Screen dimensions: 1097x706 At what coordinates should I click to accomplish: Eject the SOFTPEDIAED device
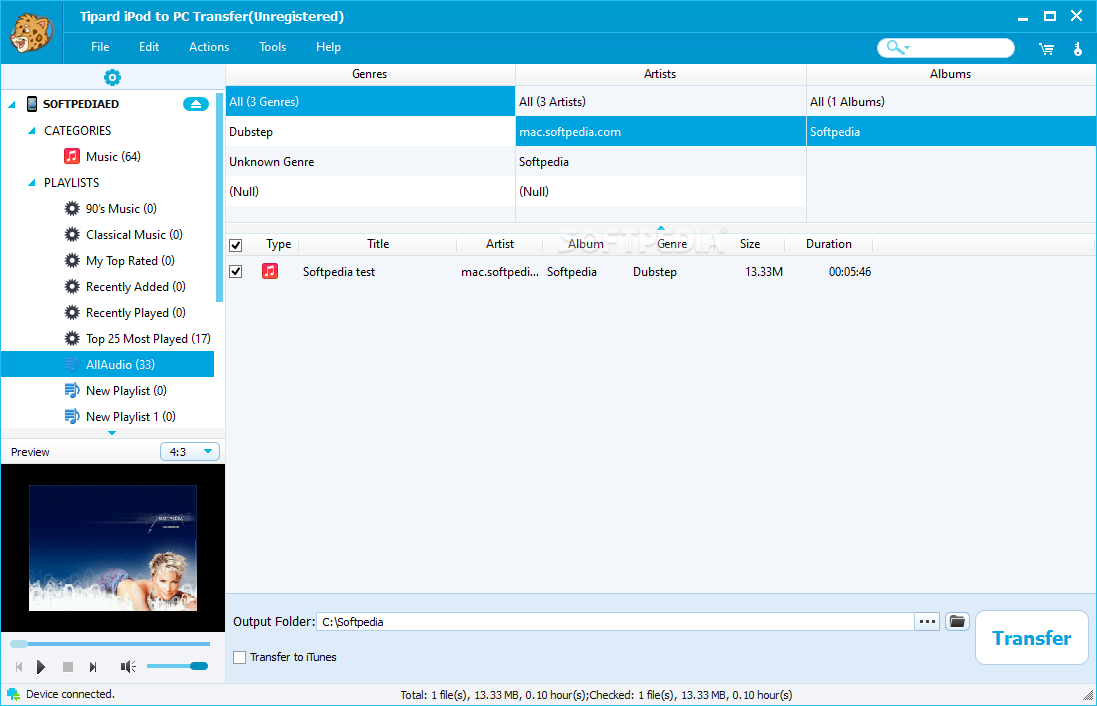pyautogui.click(x=196, y=104)
